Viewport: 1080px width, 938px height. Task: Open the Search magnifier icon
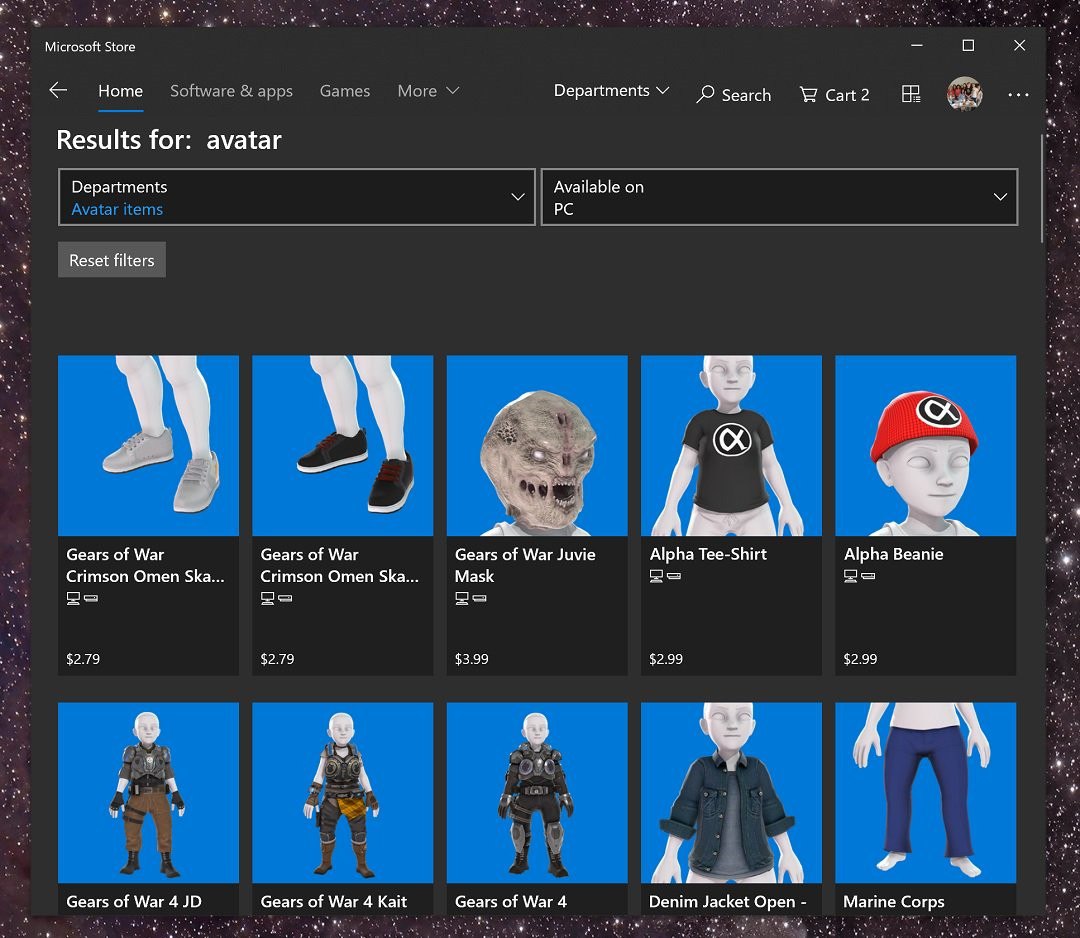[705, 94]
